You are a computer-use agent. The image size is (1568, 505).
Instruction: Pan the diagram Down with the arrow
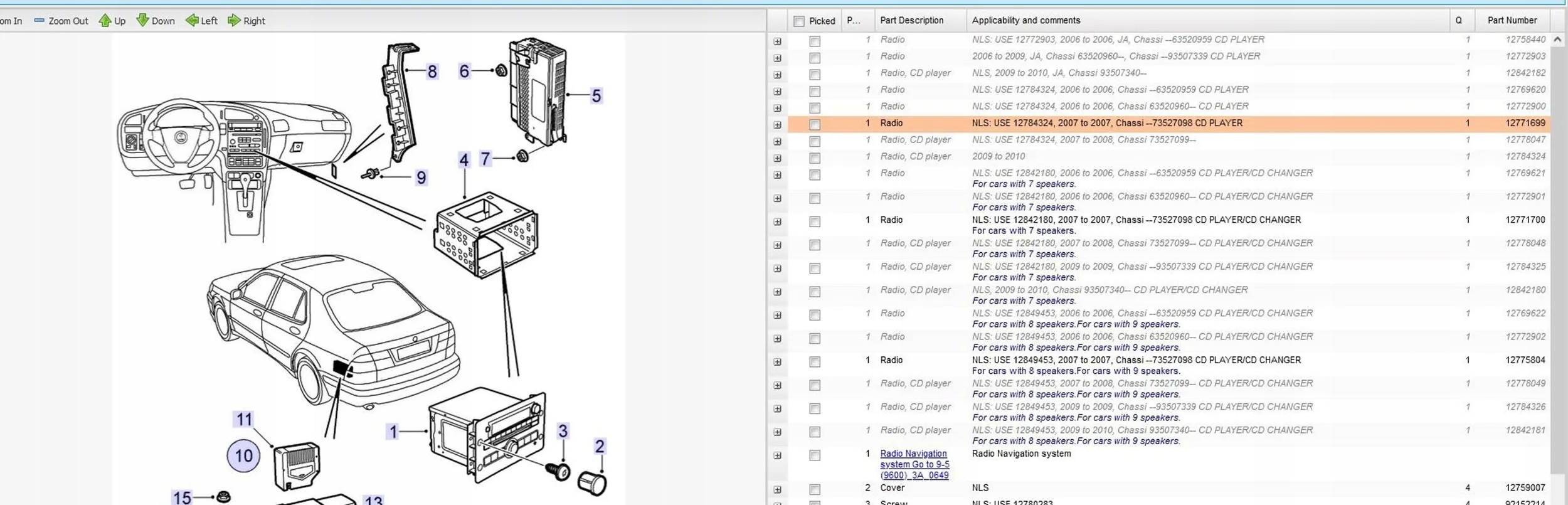(x=156, y=21)
